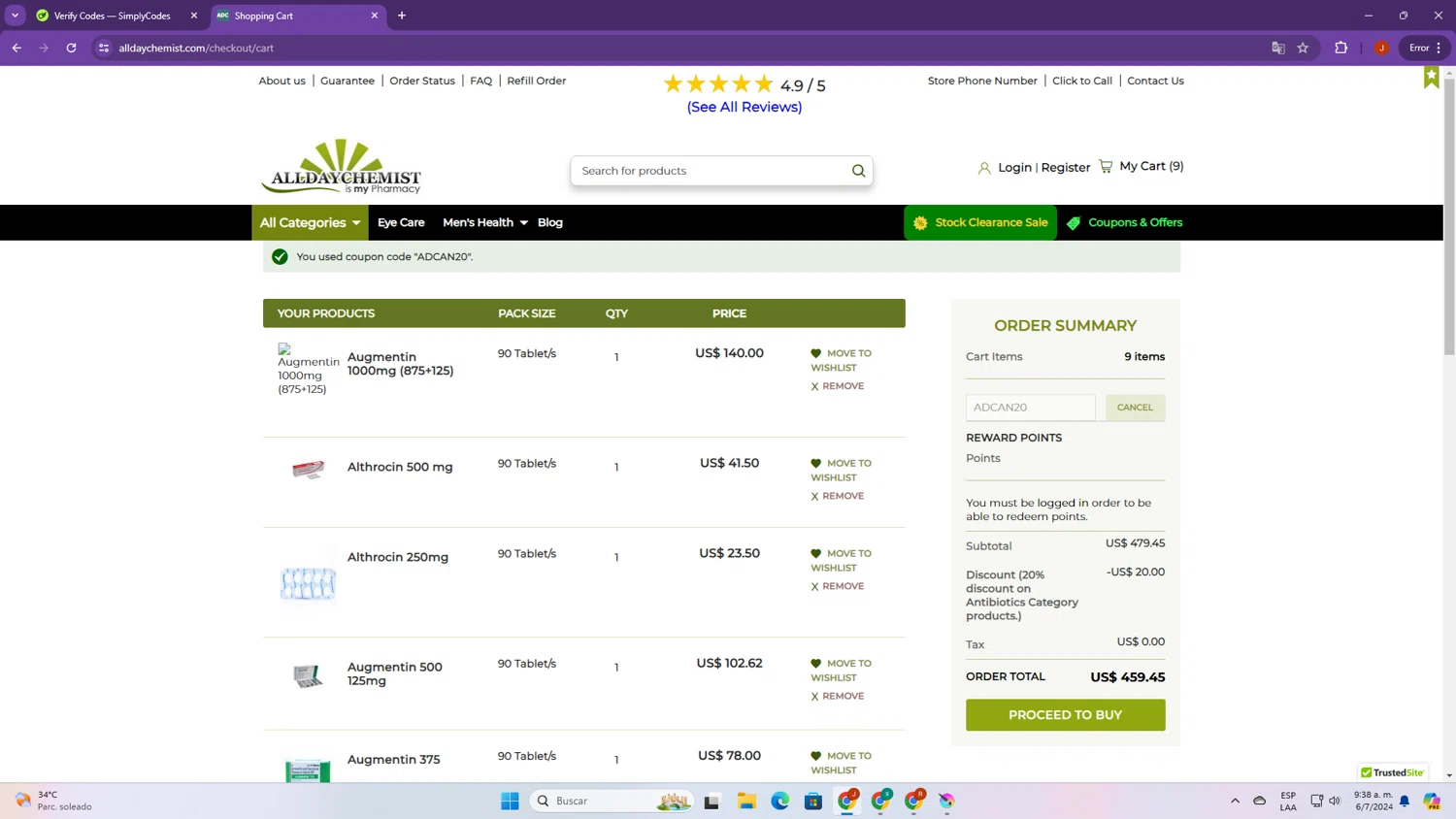Click heart icon for Augmentin 1000mg wishlist

pos(815,353)
